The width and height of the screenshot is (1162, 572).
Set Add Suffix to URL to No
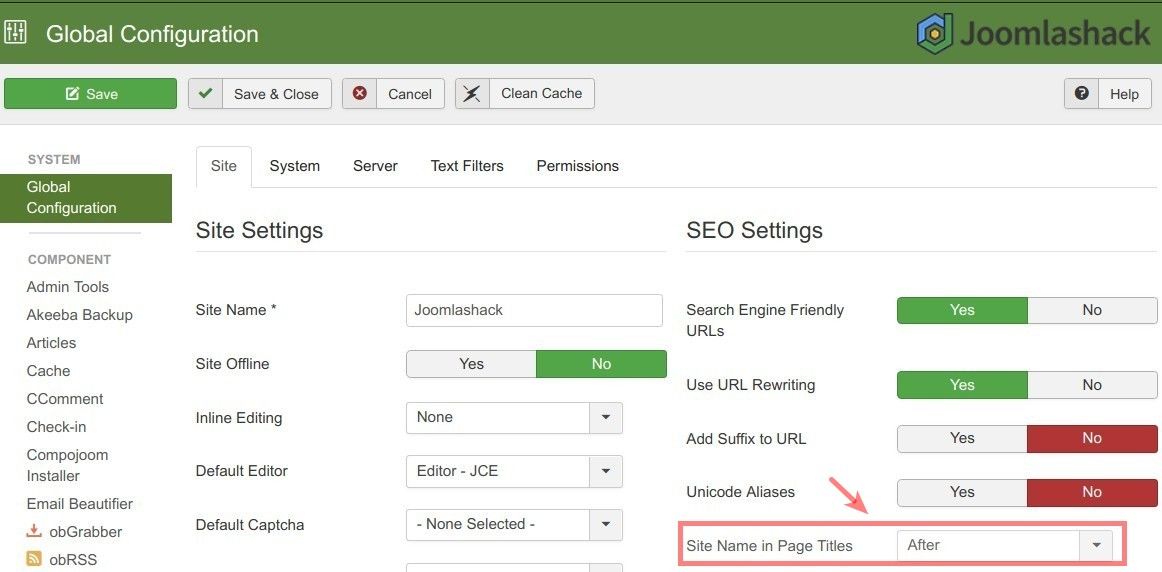[1092, 439]
